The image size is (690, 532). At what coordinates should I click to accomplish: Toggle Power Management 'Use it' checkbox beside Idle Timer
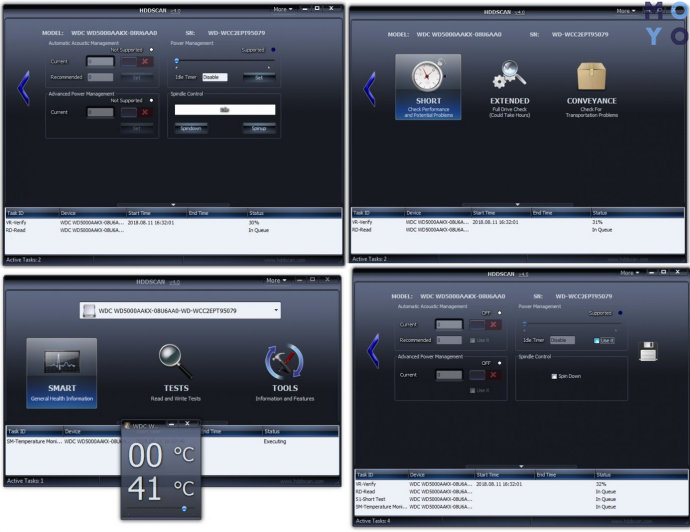[x=597, y=341]
